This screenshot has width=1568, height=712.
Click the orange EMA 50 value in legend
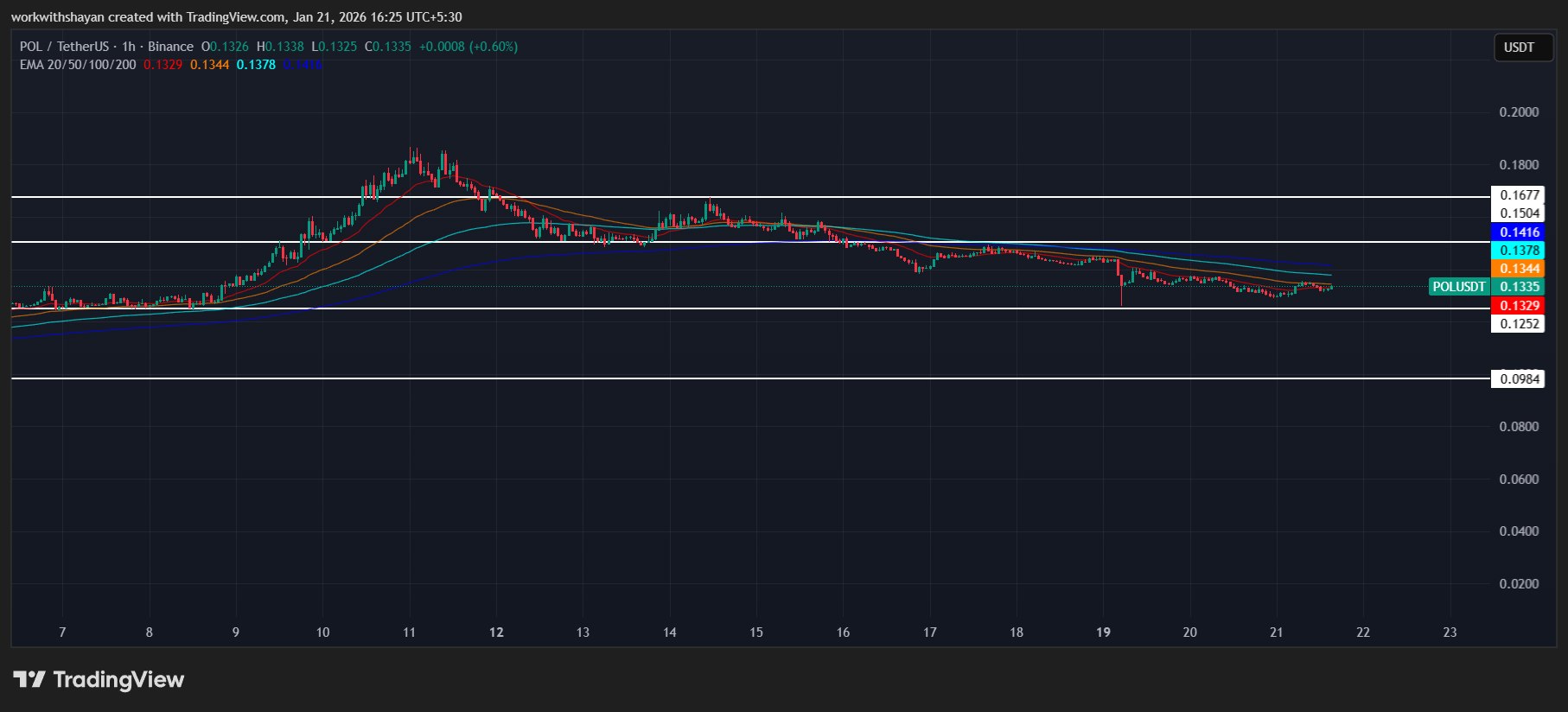pyautogui.click(x=209, y=65)
